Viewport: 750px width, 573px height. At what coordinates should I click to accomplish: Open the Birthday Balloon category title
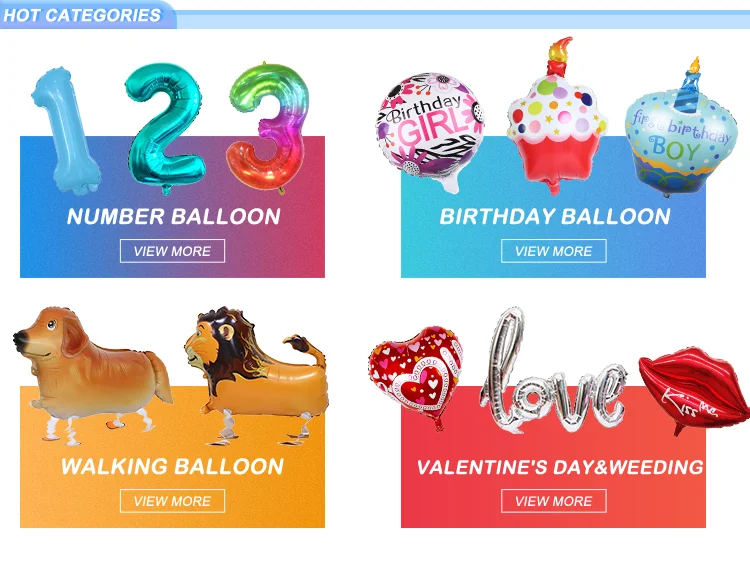(555, 217)
